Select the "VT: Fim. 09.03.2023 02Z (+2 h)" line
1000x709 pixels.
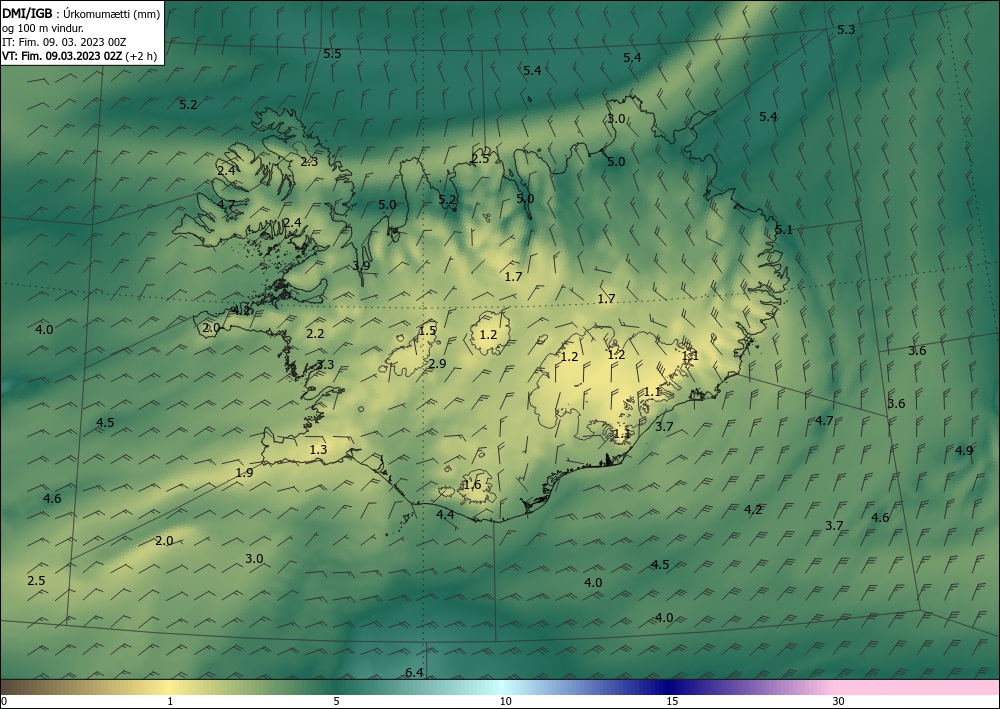[x=79, y=56]
